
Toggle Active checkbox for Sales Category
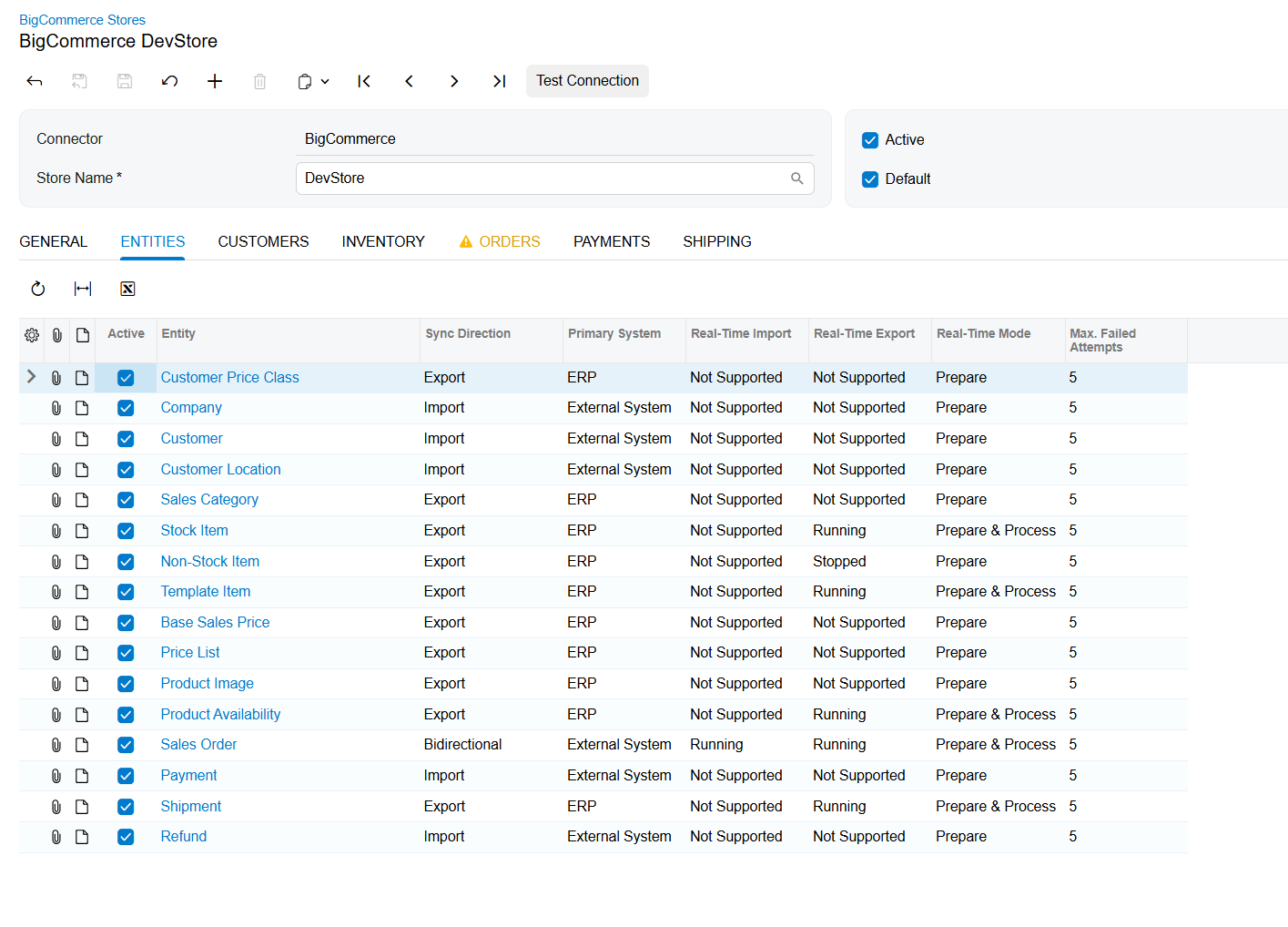126,500
